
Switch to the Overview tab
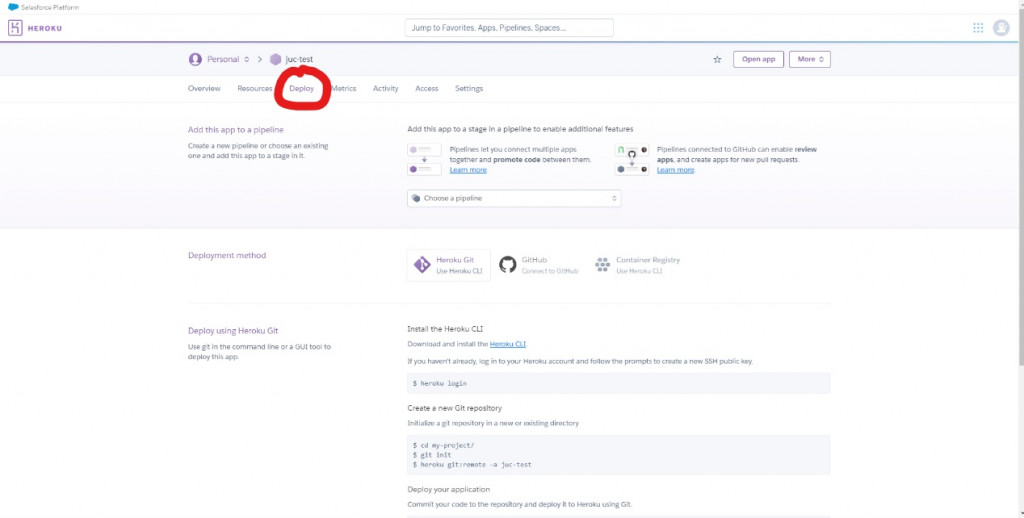tap(204, 88)
